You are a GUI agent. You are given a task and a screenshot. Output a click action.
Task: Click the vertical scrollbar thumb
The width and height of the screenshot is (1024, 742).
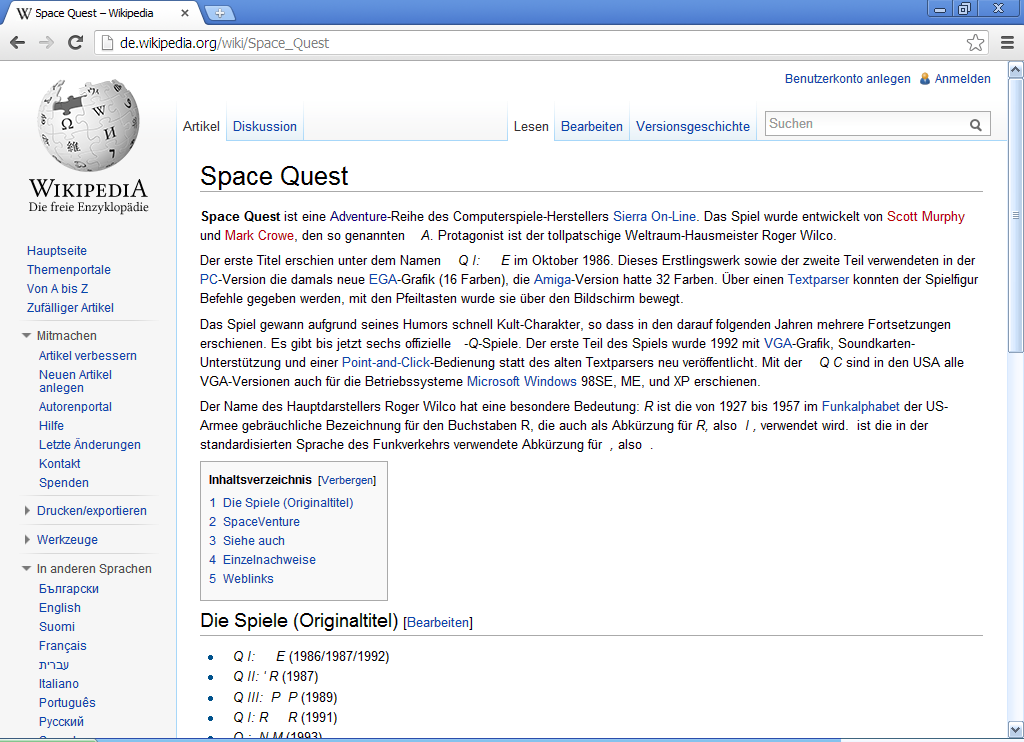click(1016, 216)
